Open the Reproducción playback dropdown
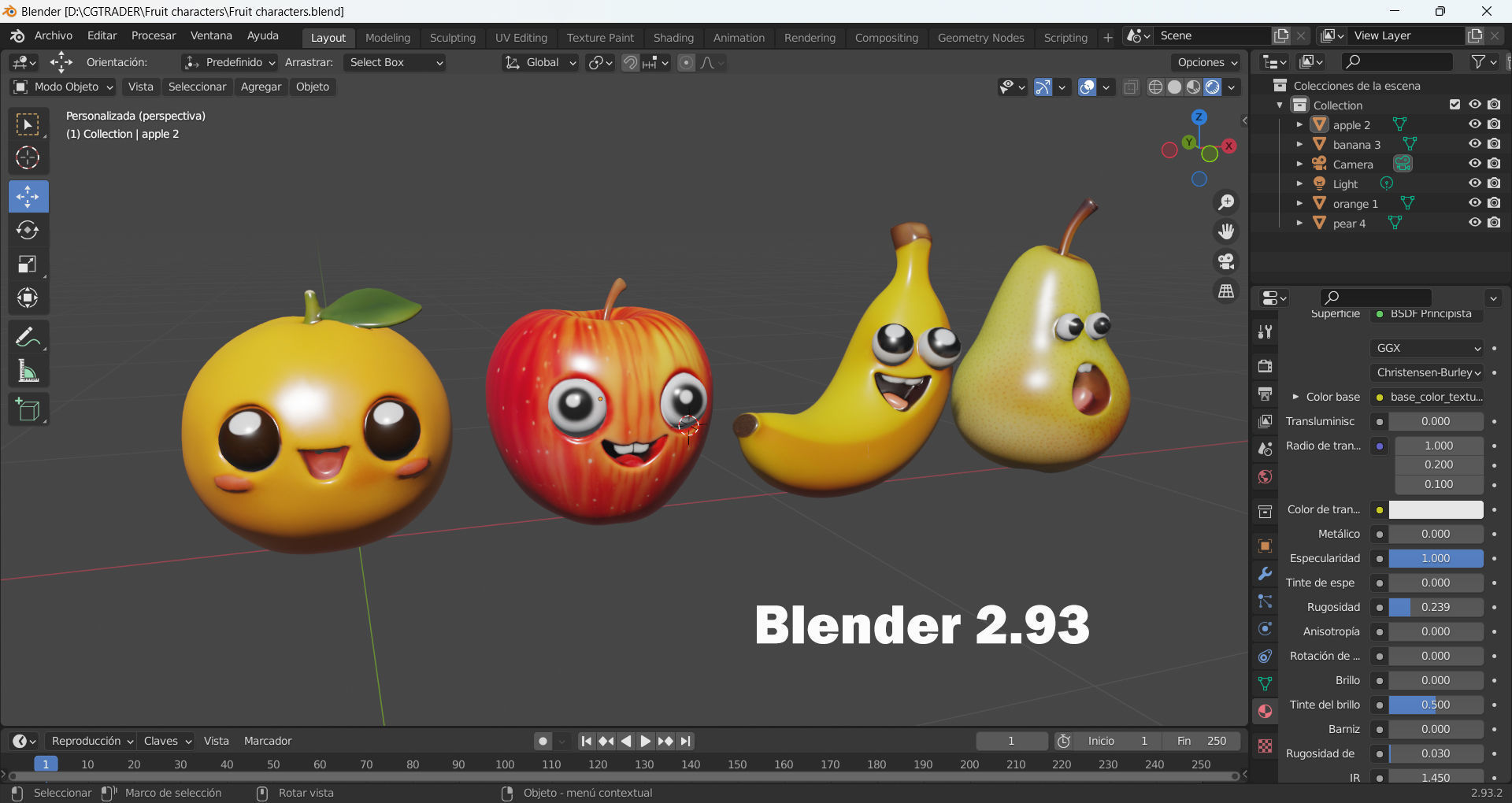The height and width of the screenshot is (803, 1512). pyautogui.click(x=91, y=741)
